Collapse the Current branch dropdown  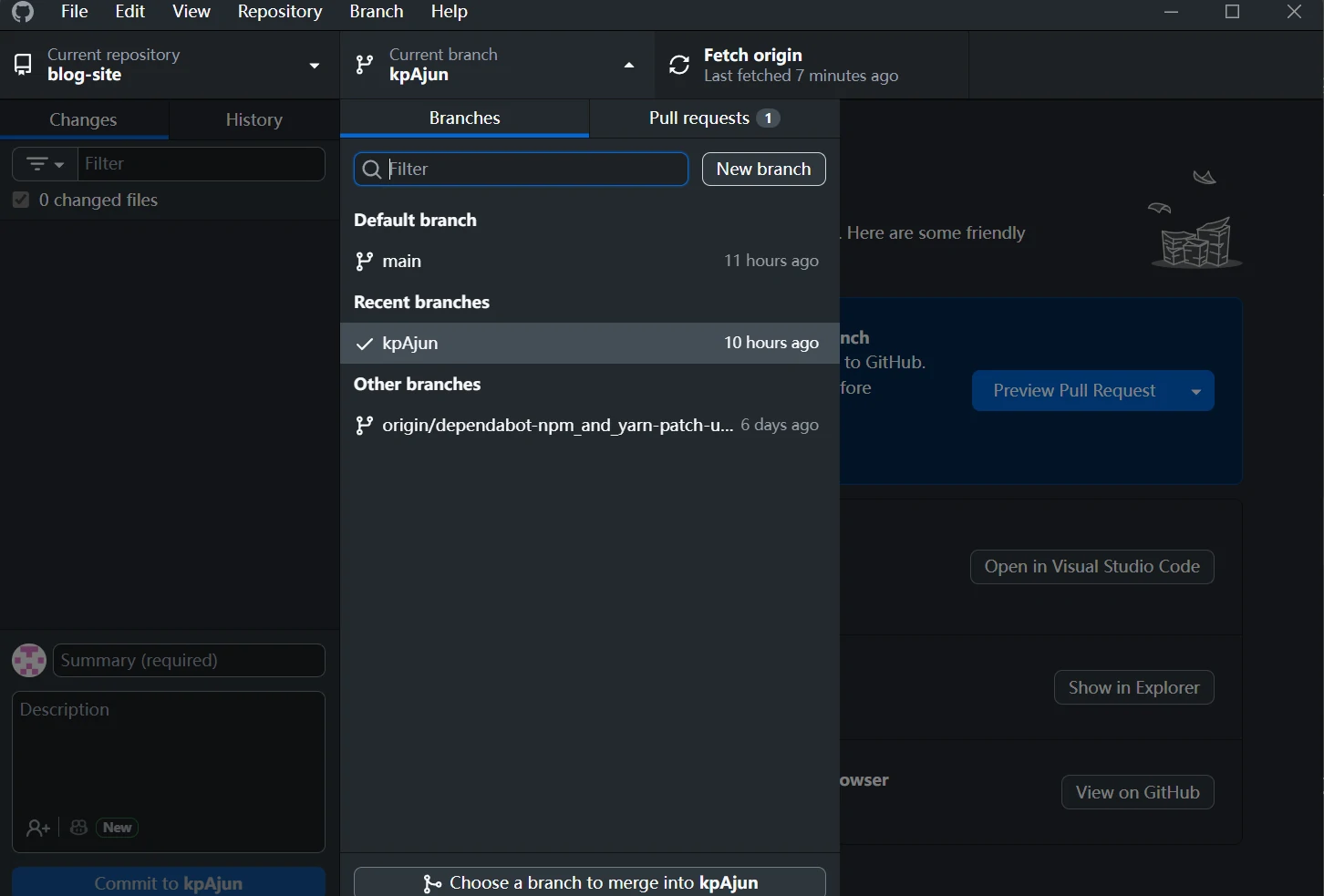[628, 65]
